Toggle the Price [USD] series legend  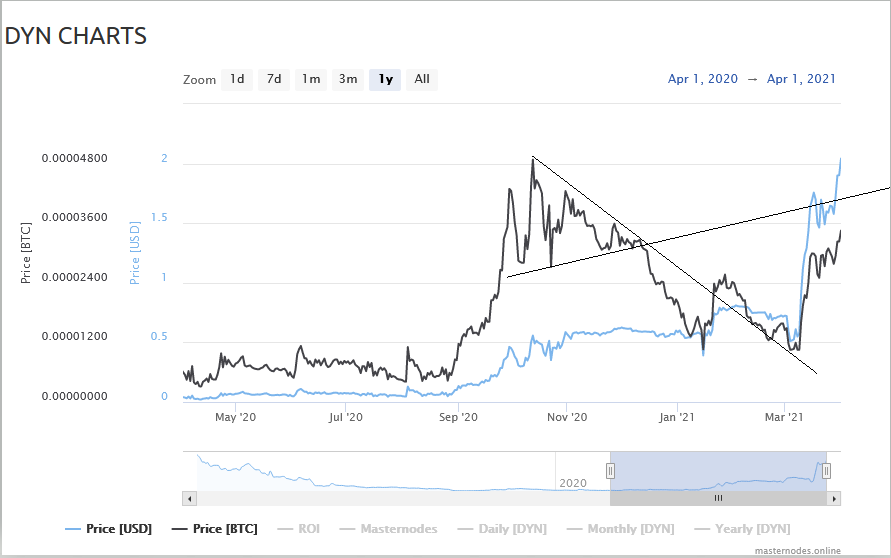point(109,529)
